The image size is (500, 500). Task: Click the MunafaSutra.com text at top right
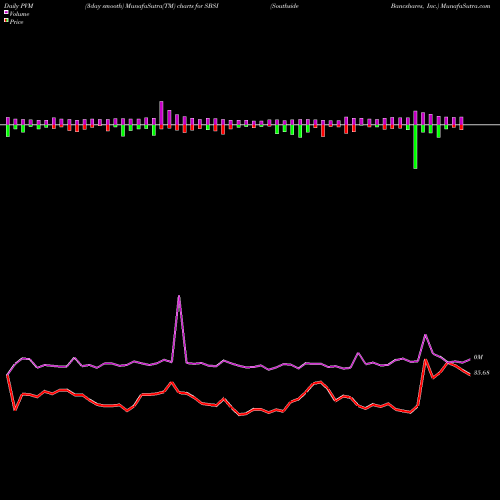465,6
